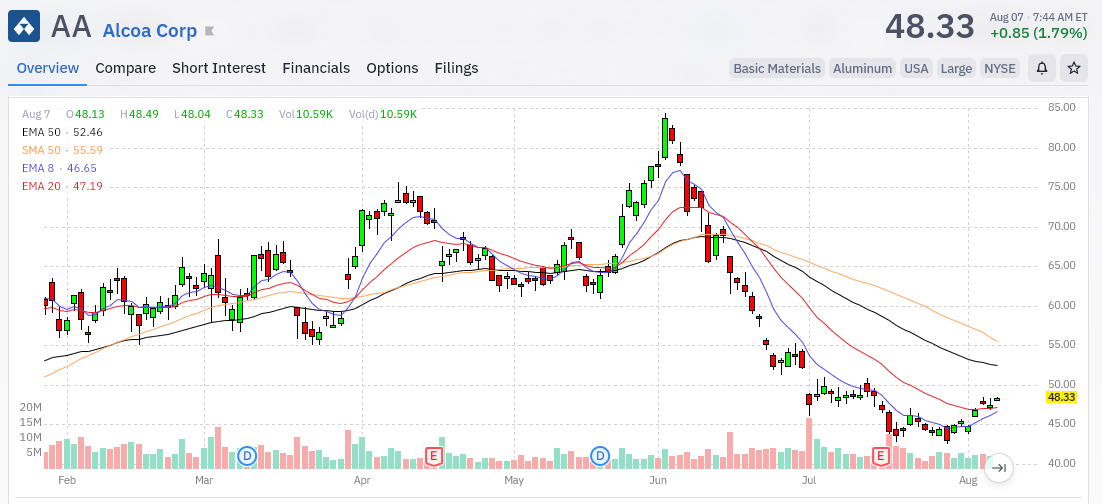Click the Aluminum industry tag
1102x504 pixels.
(x=862, y=68)
